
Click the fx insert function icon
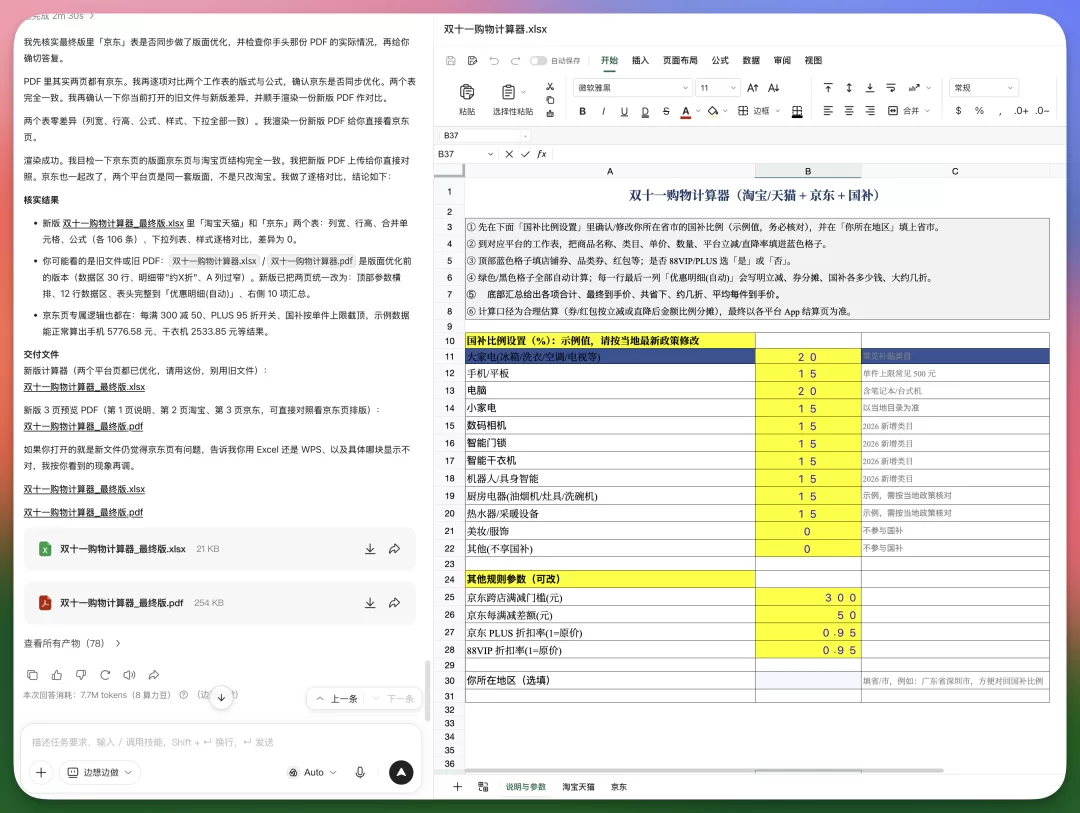pyautogui.click(x=542, y=154)
